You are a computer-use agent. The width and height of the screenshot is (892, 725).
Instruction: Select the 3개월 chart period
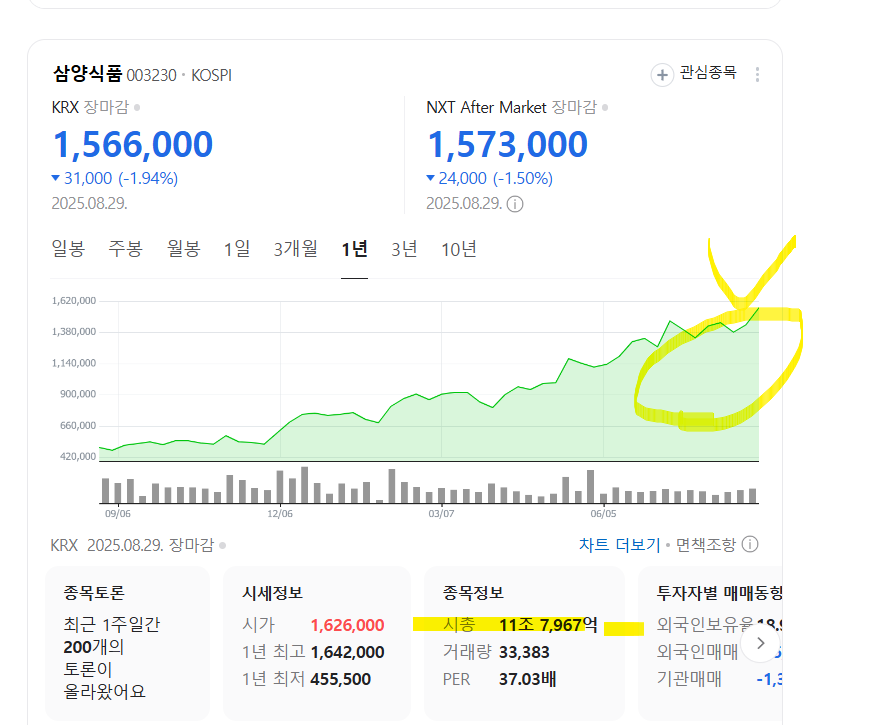click(x=295, y=249)
